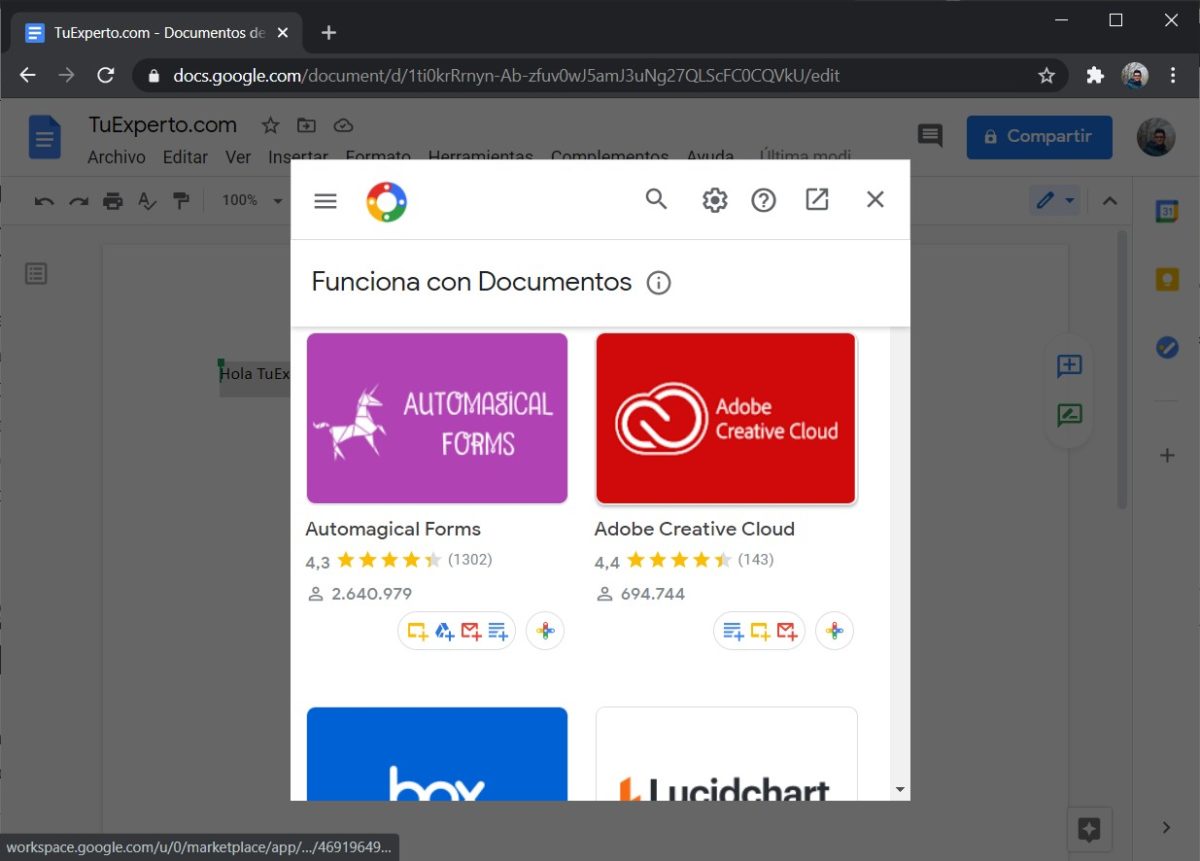Click the Marketplace scrollbar down arrow
The height and width of the screenshot is (861, 1200).
point(900,790)
